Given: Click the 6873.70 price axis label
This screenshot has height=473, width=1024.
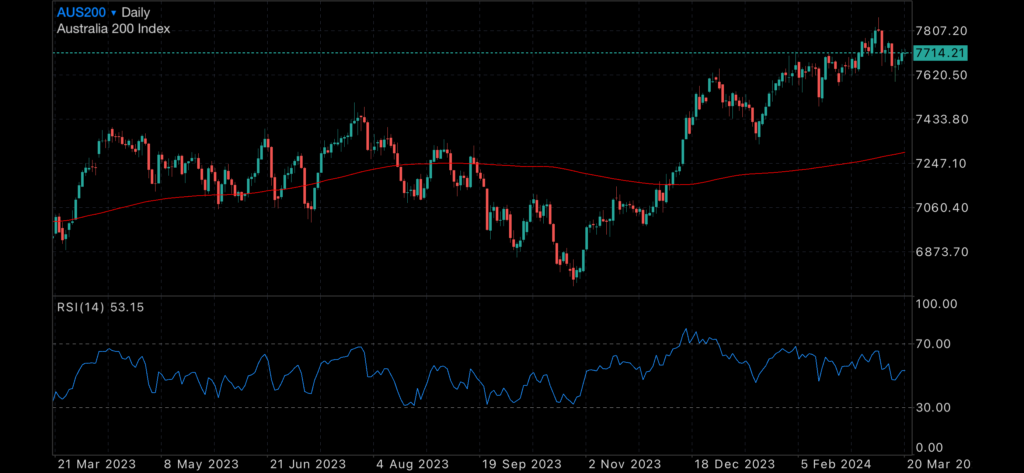Looking at the screenshot, I should pos(942,252).
